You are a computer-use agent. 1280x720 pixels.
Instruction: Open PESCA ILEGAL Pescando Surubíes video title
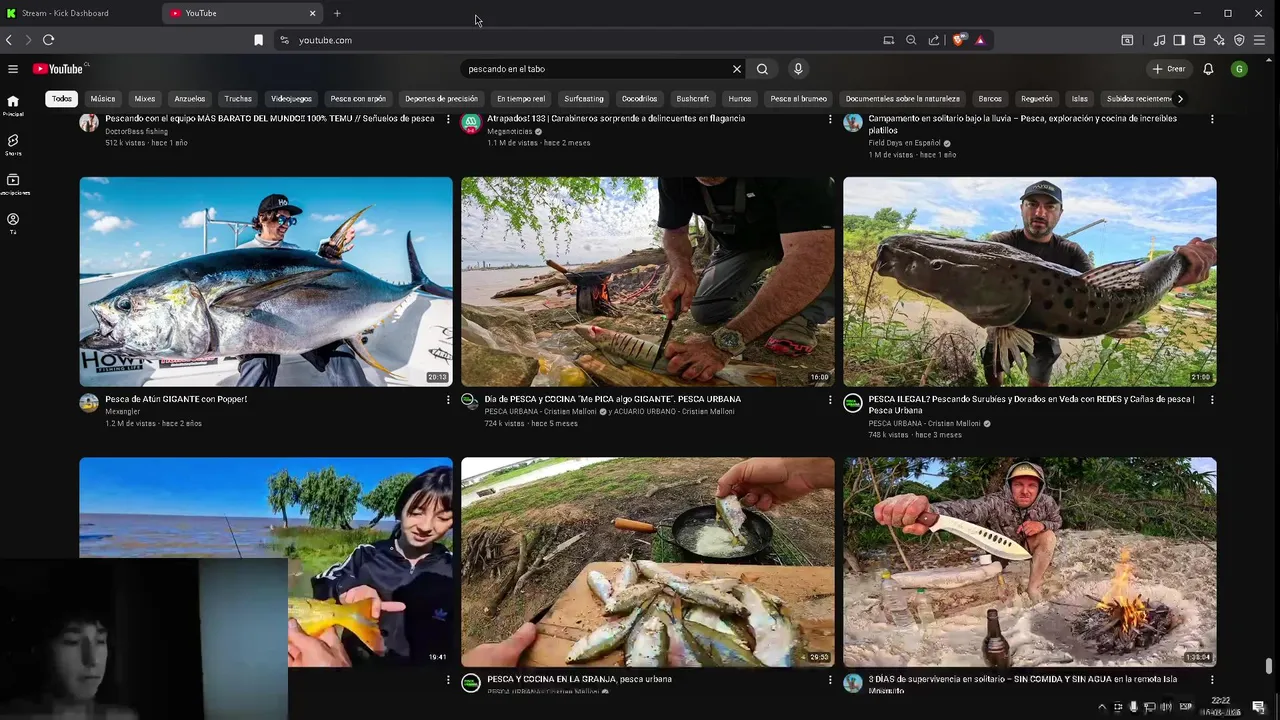click(x=1031, y=404)
